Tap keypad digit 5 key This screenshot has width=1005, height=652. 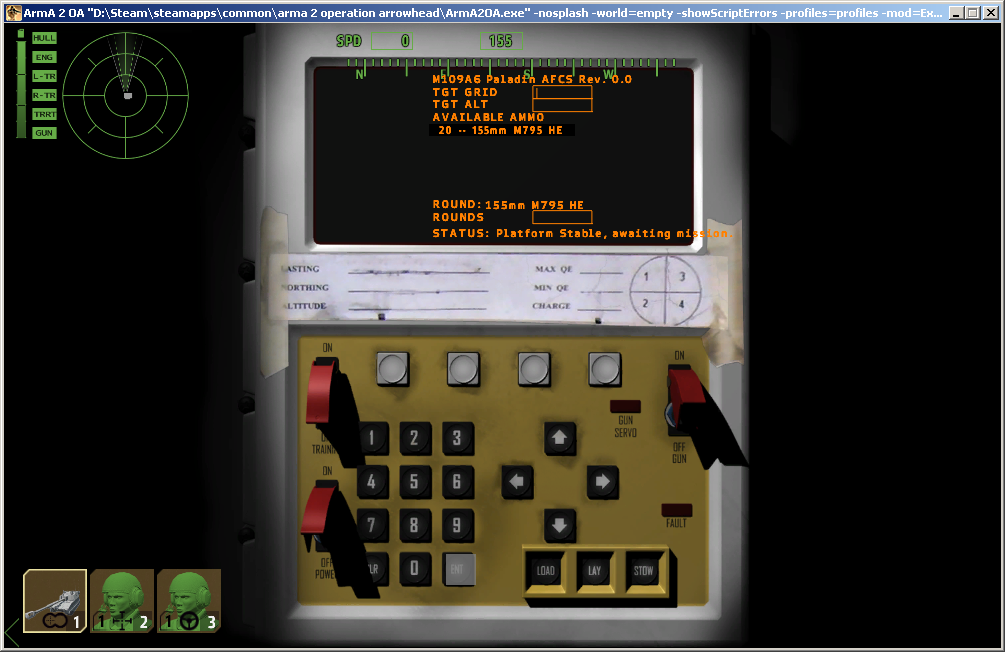click(415, 482)
